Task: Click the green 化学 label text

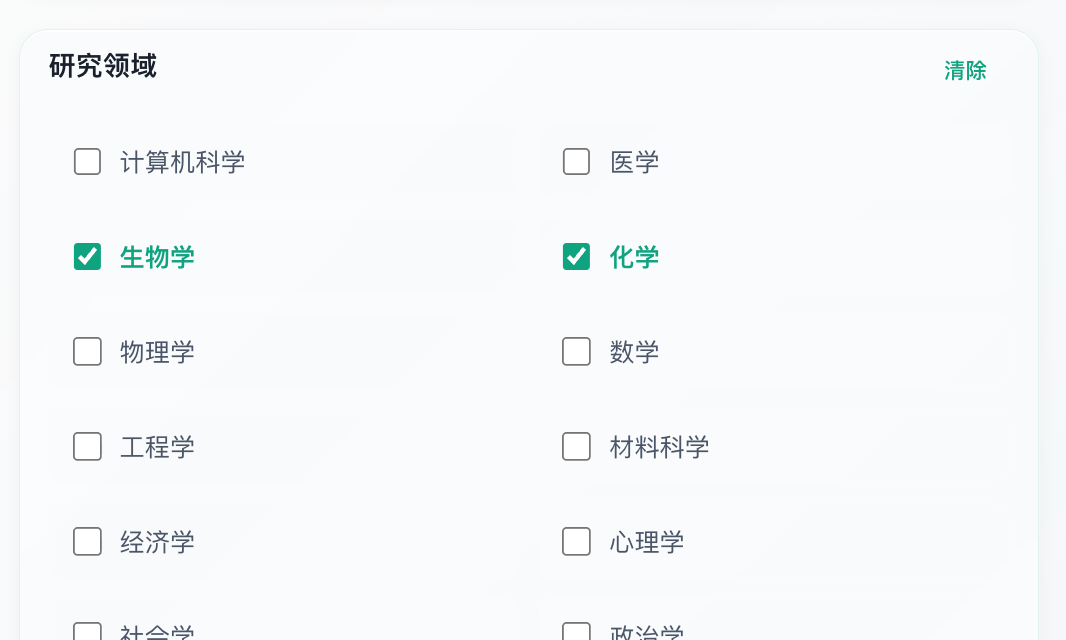Action: coord(634,257)
